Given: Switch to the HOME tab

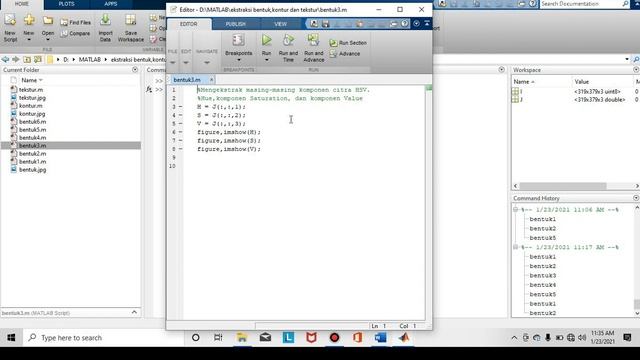Looking at the screenshot, I should click(x=22, y=4).
